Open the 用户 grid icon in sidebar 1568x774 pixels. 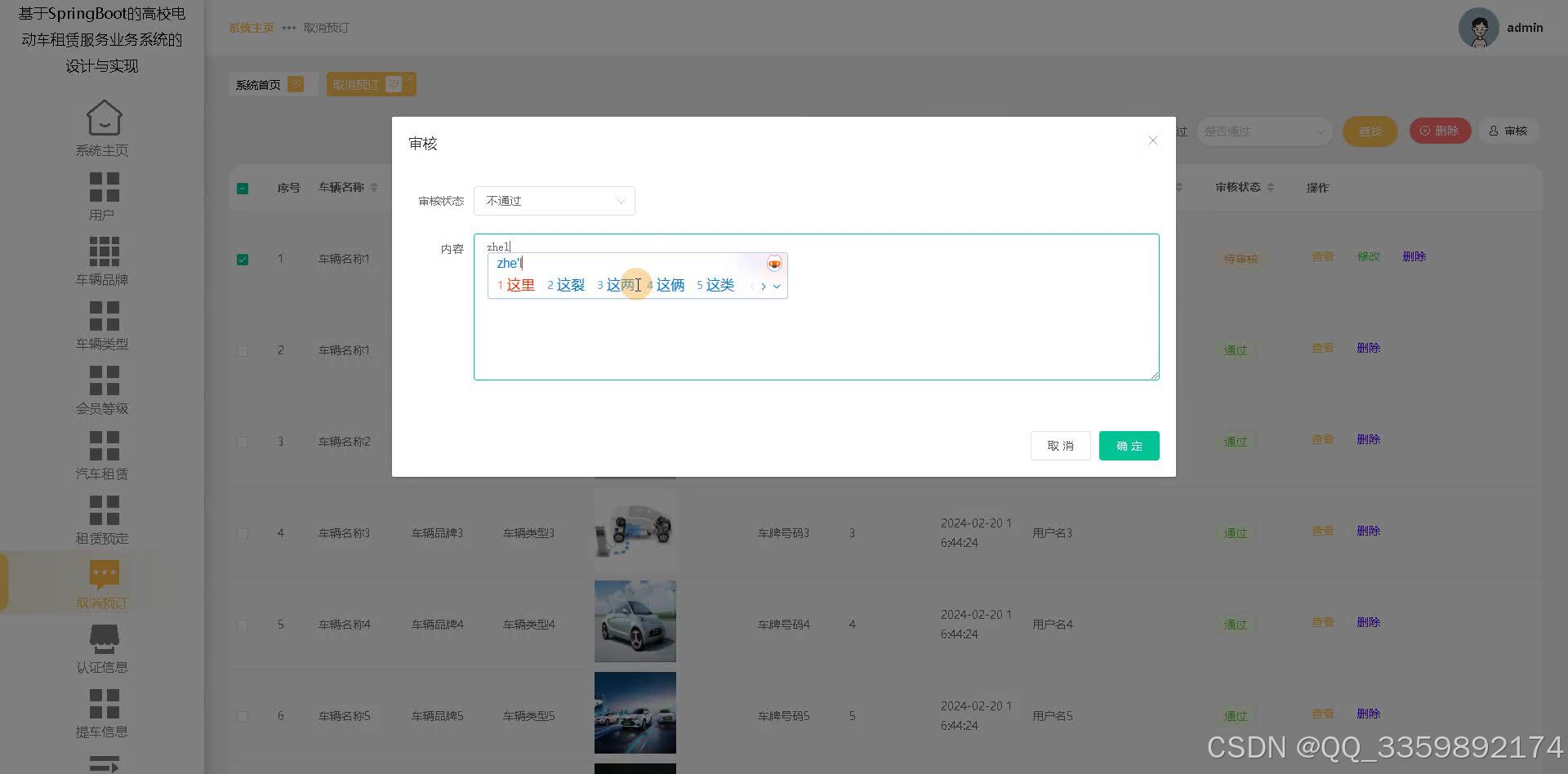click(104, 187)
